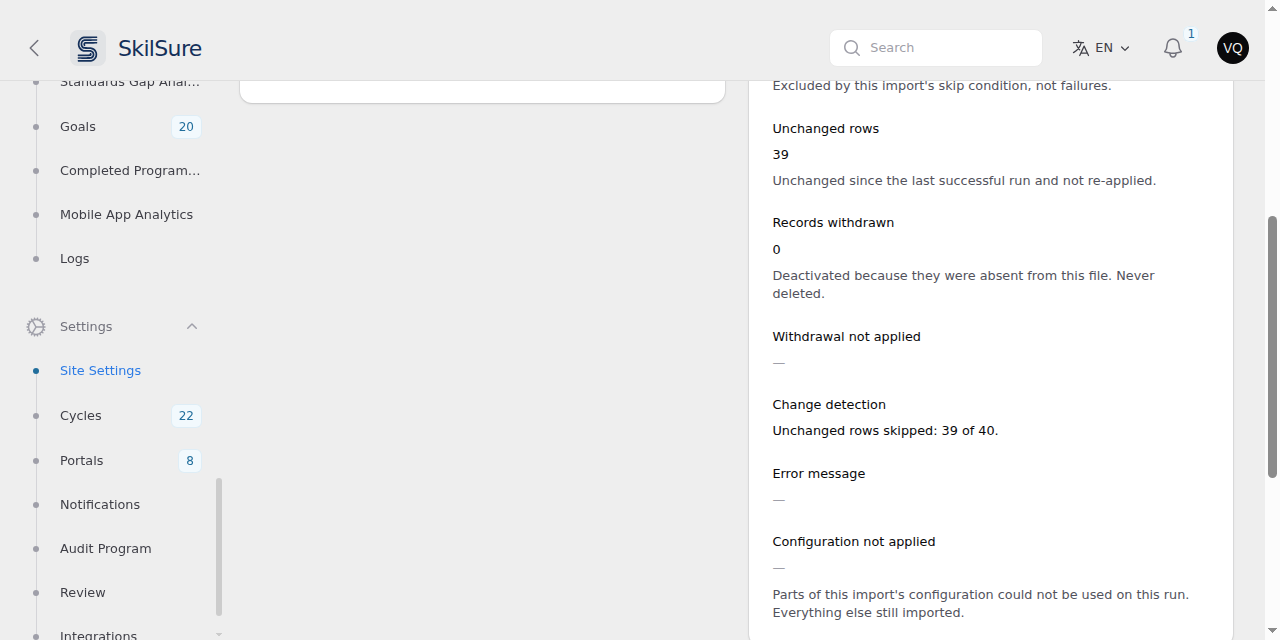
Task: Open Cycles in the sidebar
Action: pos(81,416)
